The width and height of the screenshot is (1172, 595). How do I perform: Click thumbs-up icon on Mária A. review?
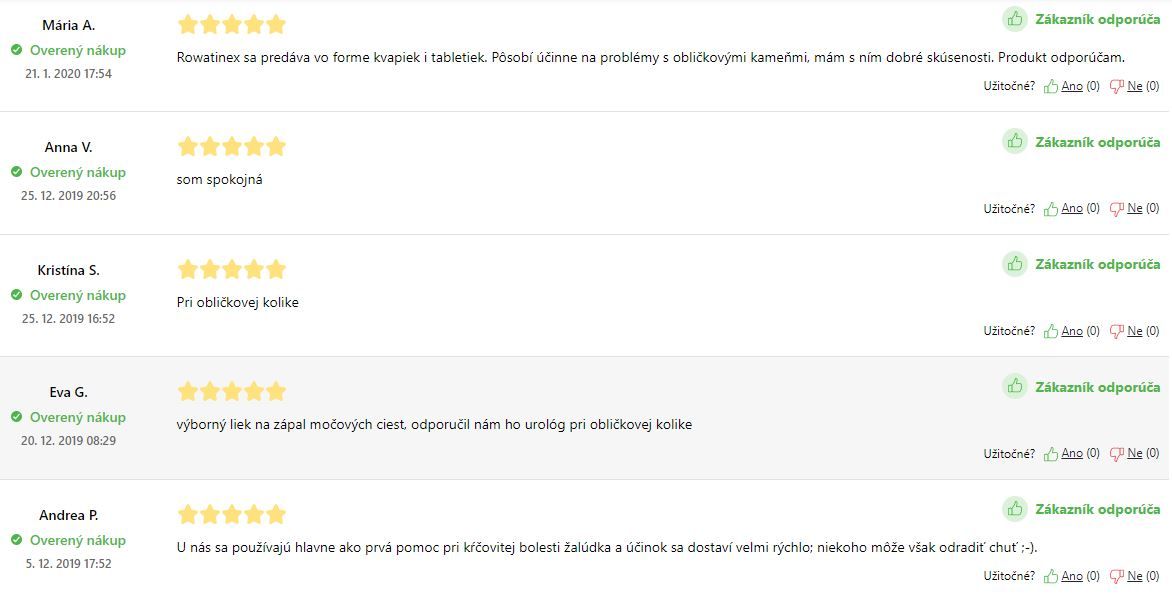[1051, 86]
